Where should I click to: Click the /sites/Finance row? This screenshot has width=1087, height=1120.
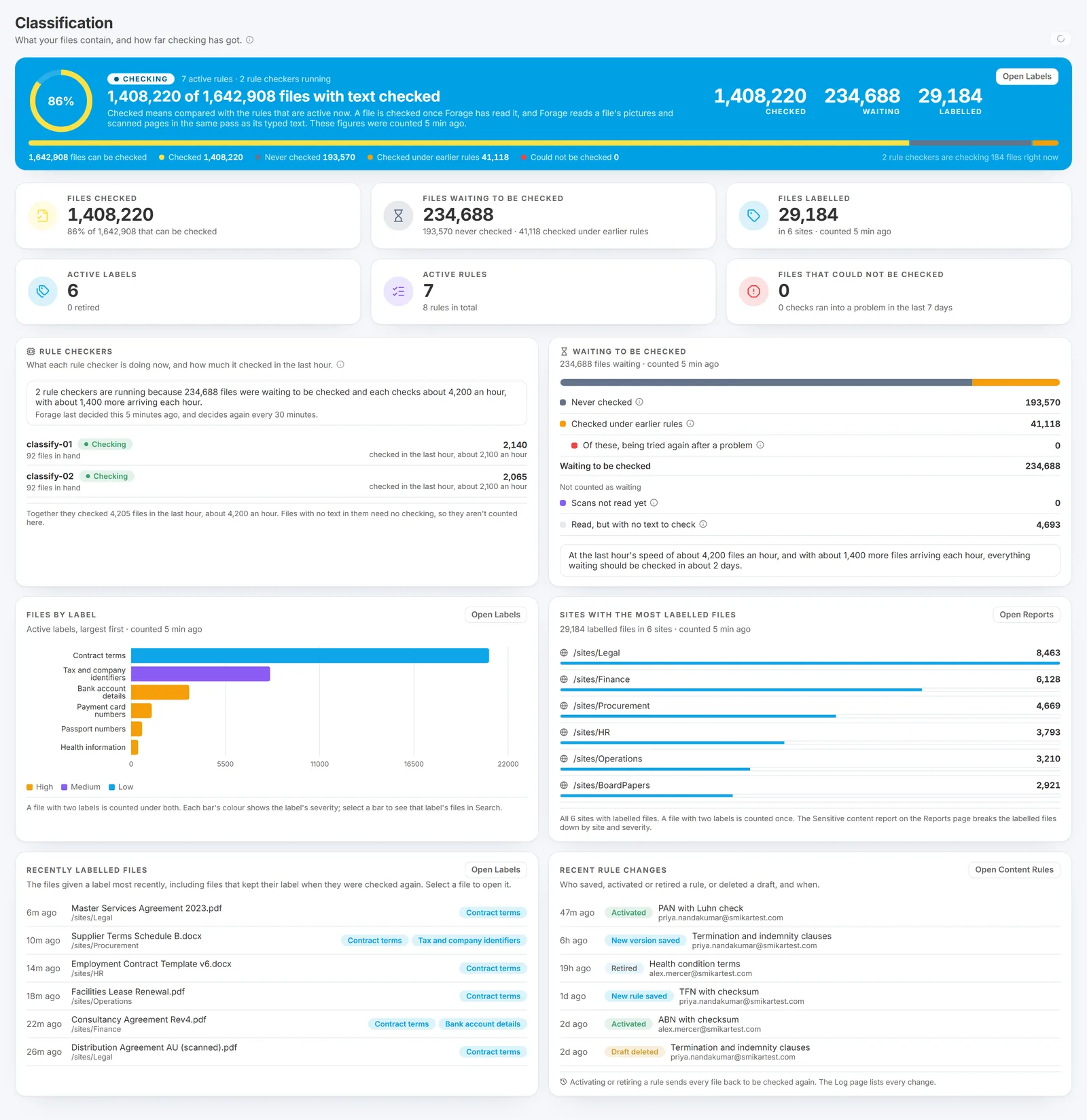[x=810, y=682]
